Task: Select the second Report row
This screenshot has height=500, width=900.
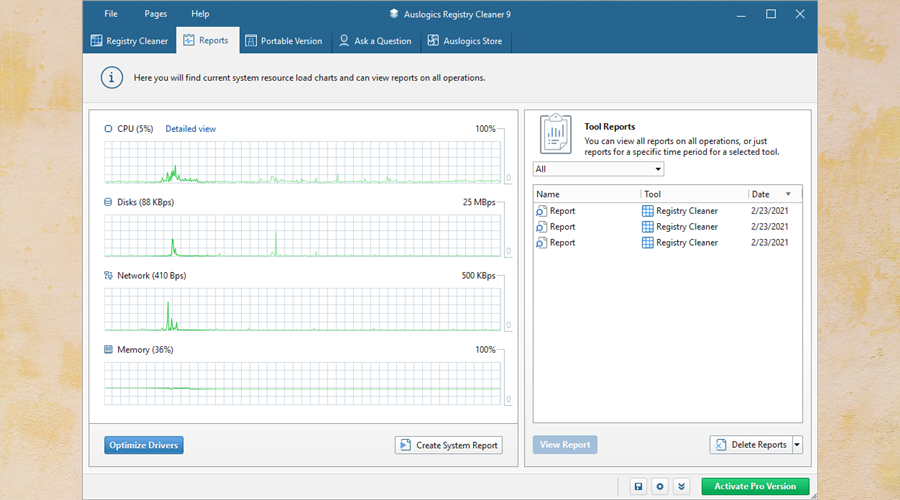Action: 562,227
